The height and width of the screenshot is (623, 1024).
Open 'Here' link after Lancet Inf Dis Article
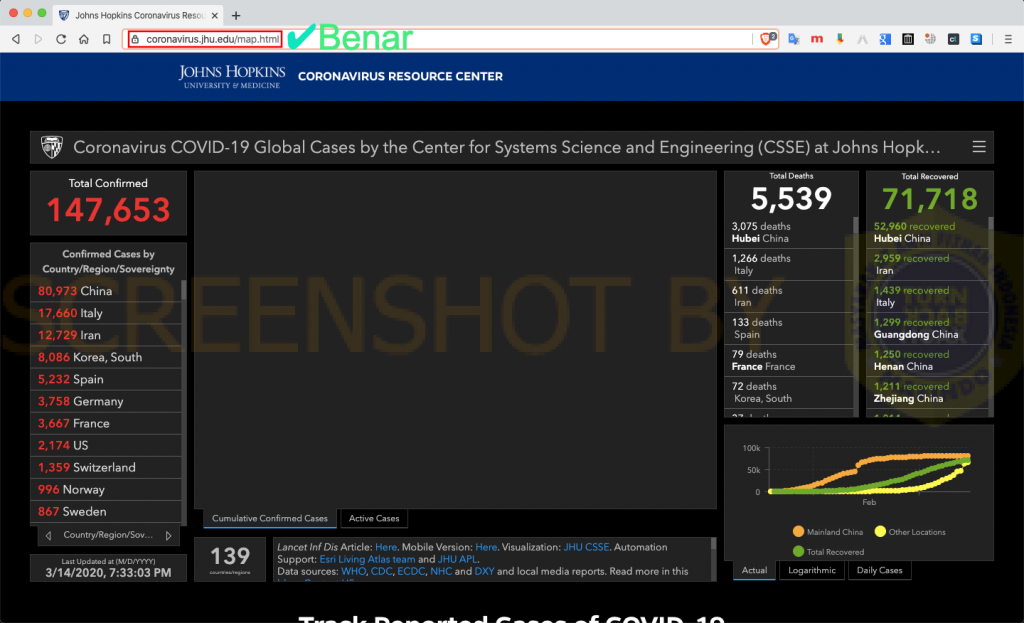coord(385,547)
